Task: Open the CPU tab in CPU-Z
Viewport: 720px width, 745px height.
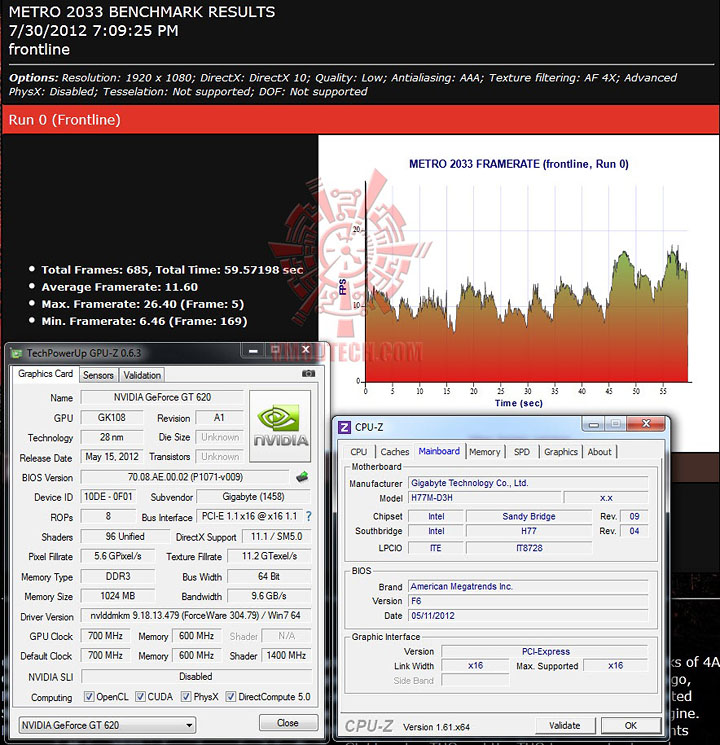Action: click(359, 452)
